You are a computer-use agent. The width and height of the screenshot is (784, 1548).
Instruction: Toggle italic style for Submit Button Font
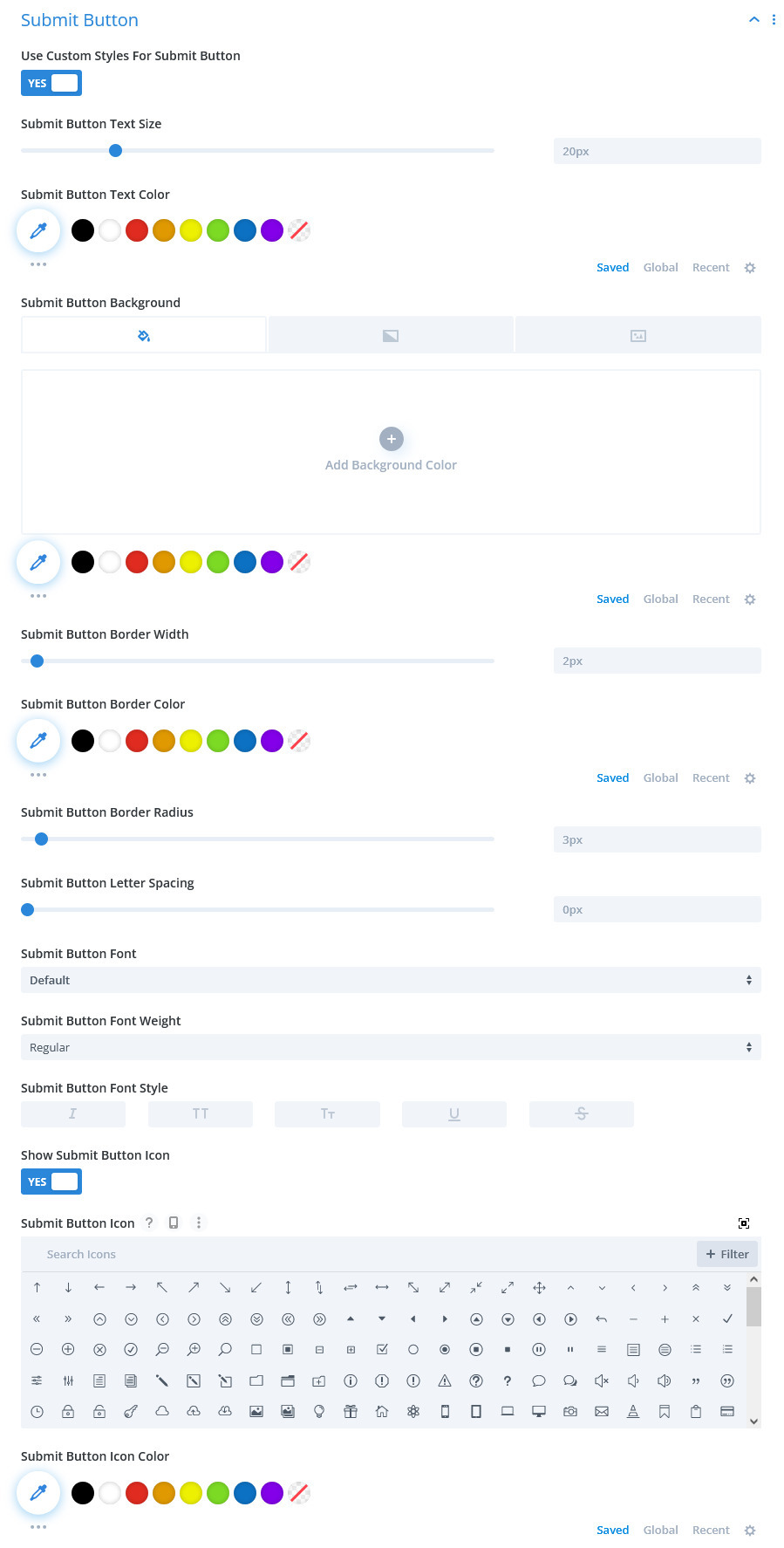(73, 1113)
